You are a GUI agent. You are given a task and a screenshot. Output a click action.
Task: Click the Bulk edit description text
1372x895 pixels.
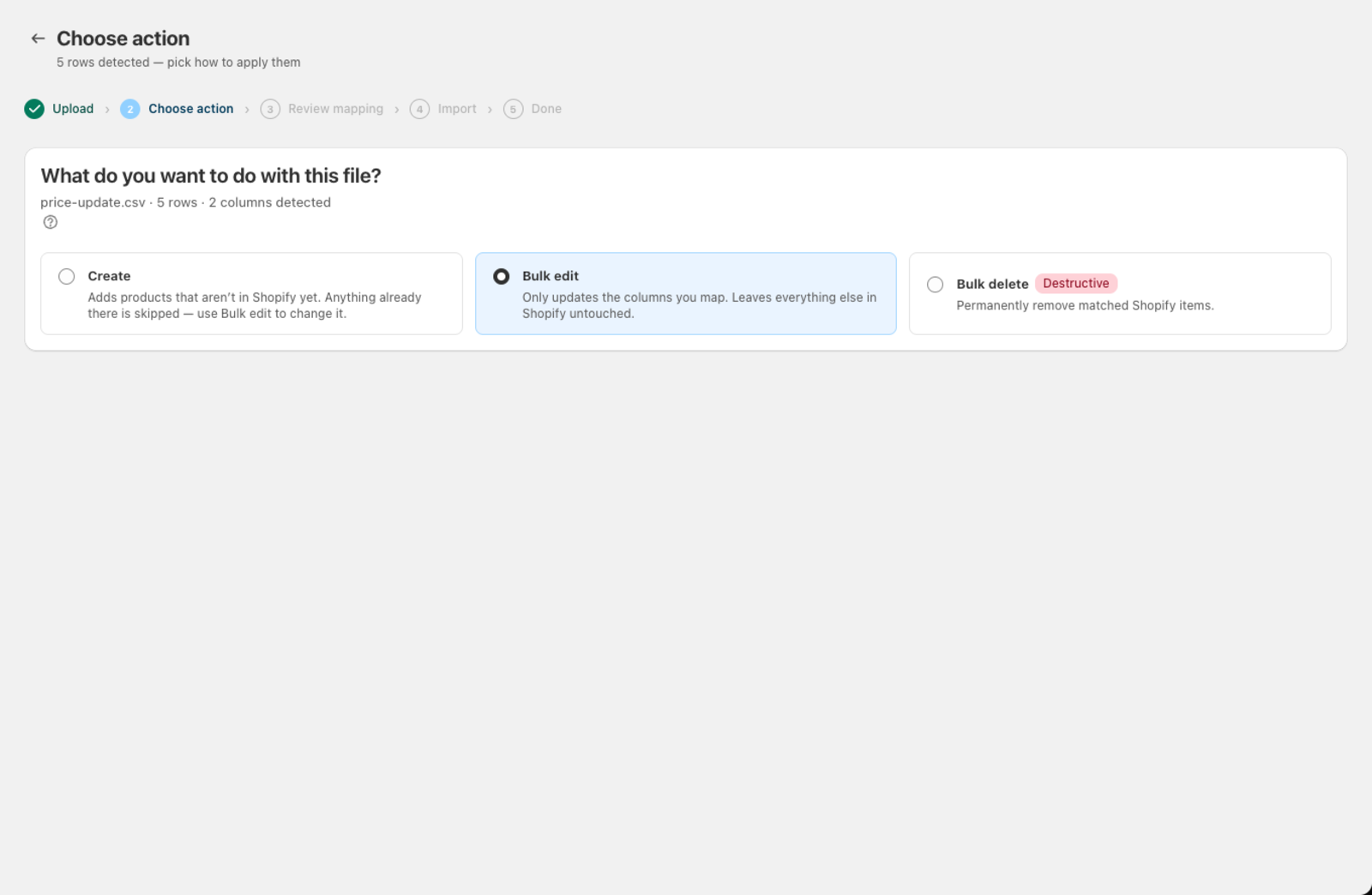(699, 305)
